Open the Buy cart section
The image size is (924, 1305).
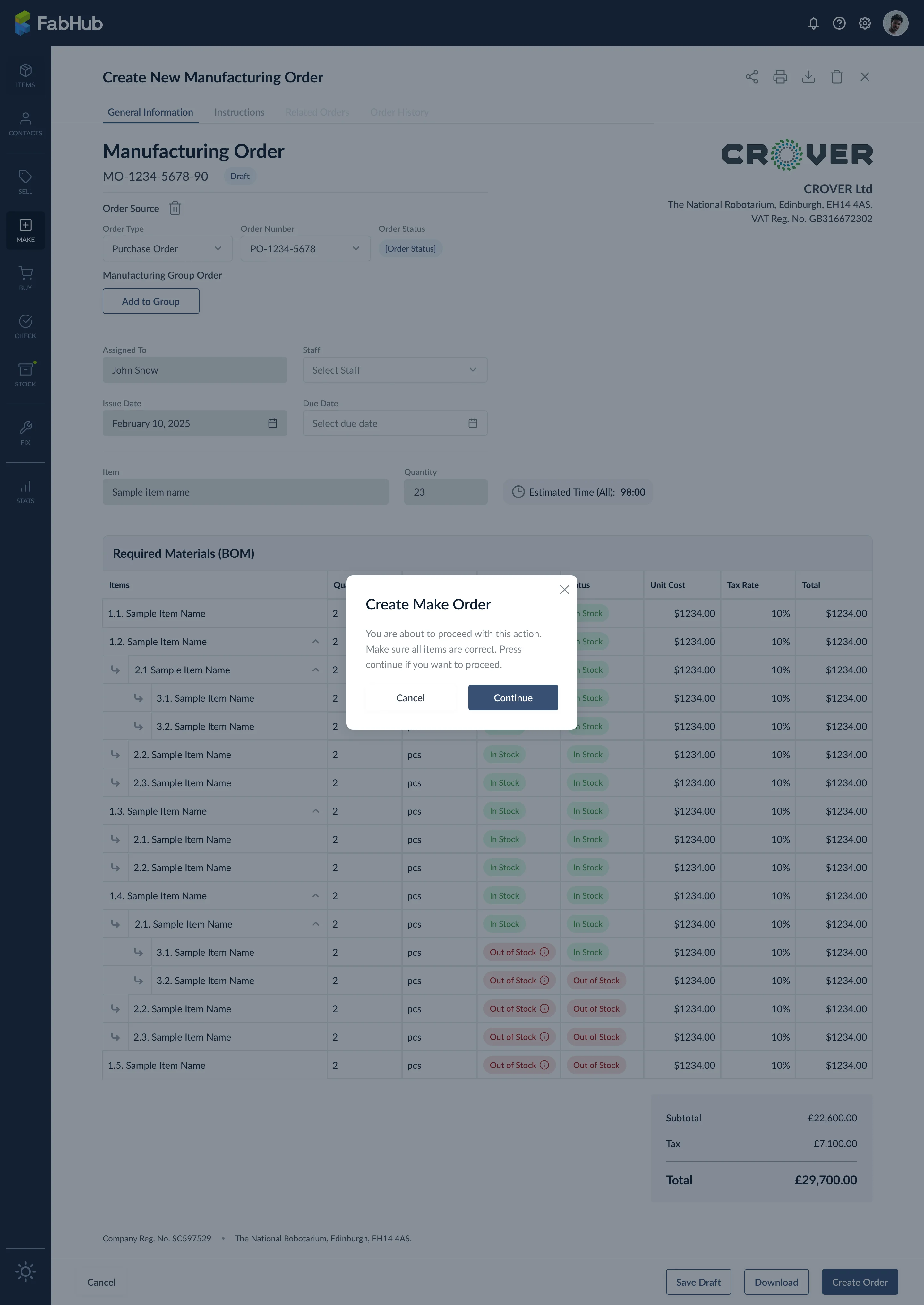(x=26, y=279)
